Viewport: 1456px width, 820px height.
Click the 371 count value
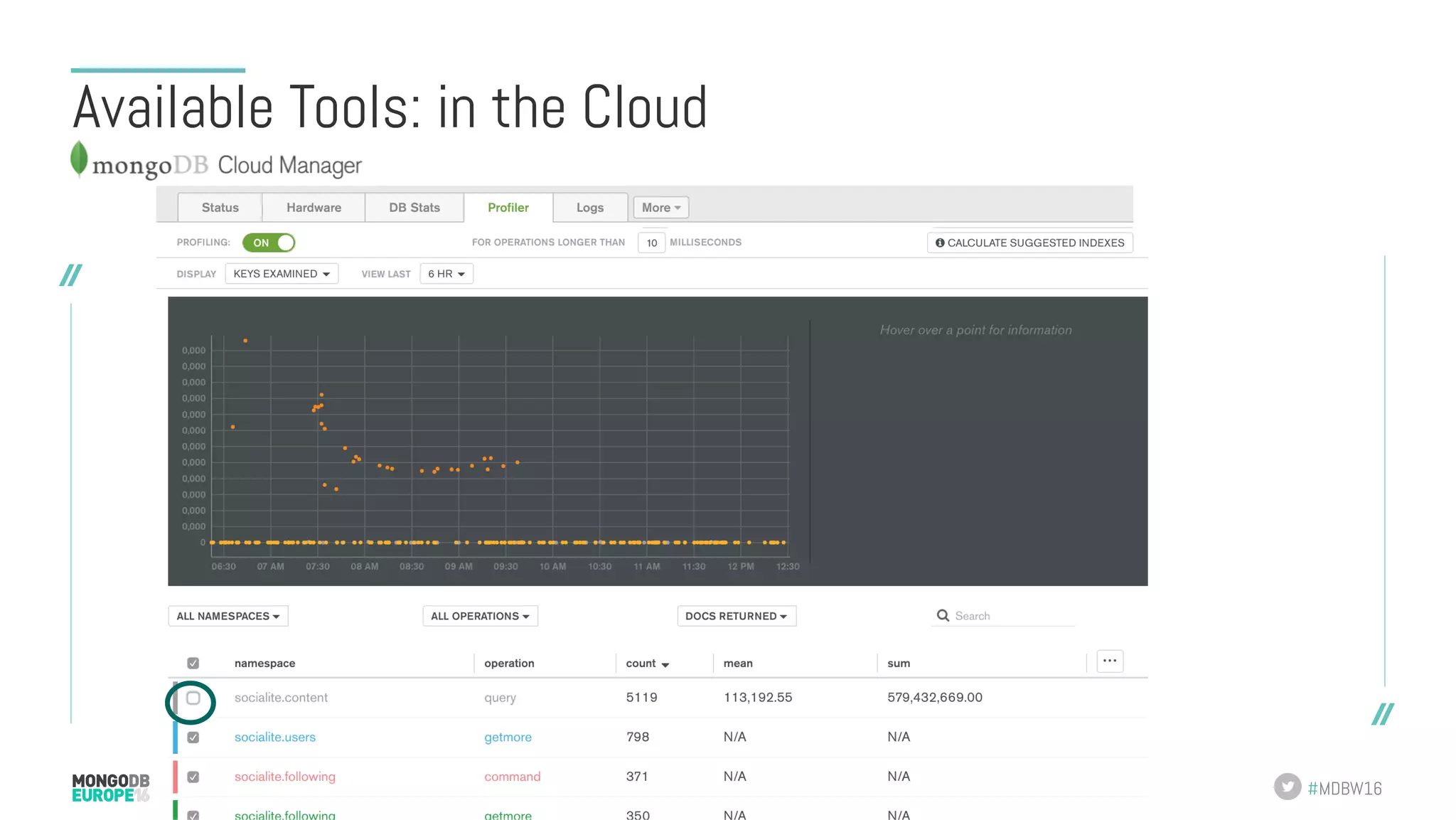pos(637,777)
